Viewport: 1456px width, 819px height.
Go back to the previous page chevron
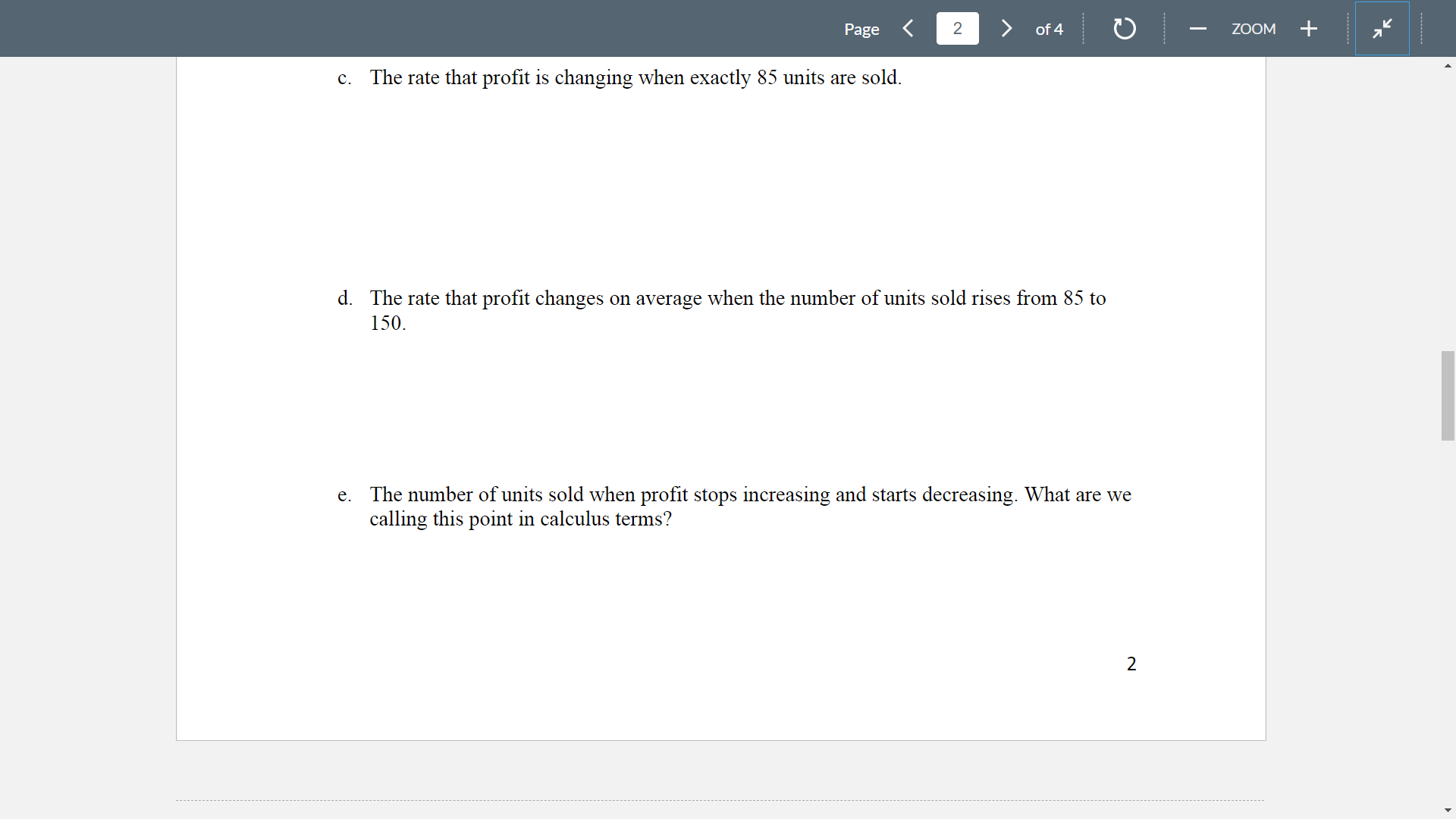coord(908,28)
